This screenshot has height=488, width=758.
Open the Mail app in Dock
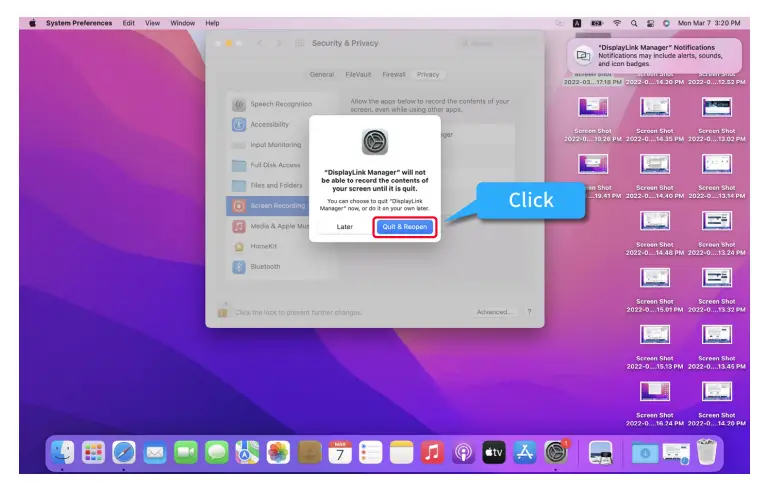(155, 452)
